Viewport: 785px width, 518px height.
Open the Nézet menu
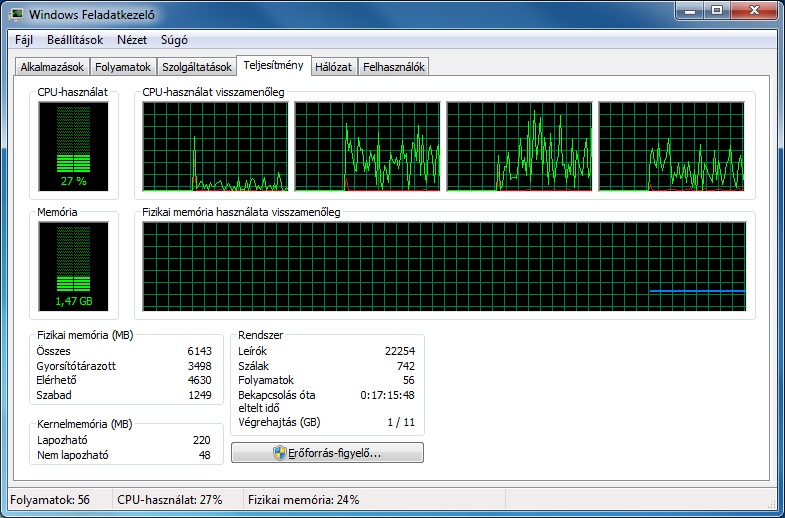click(x=132, y=40)
